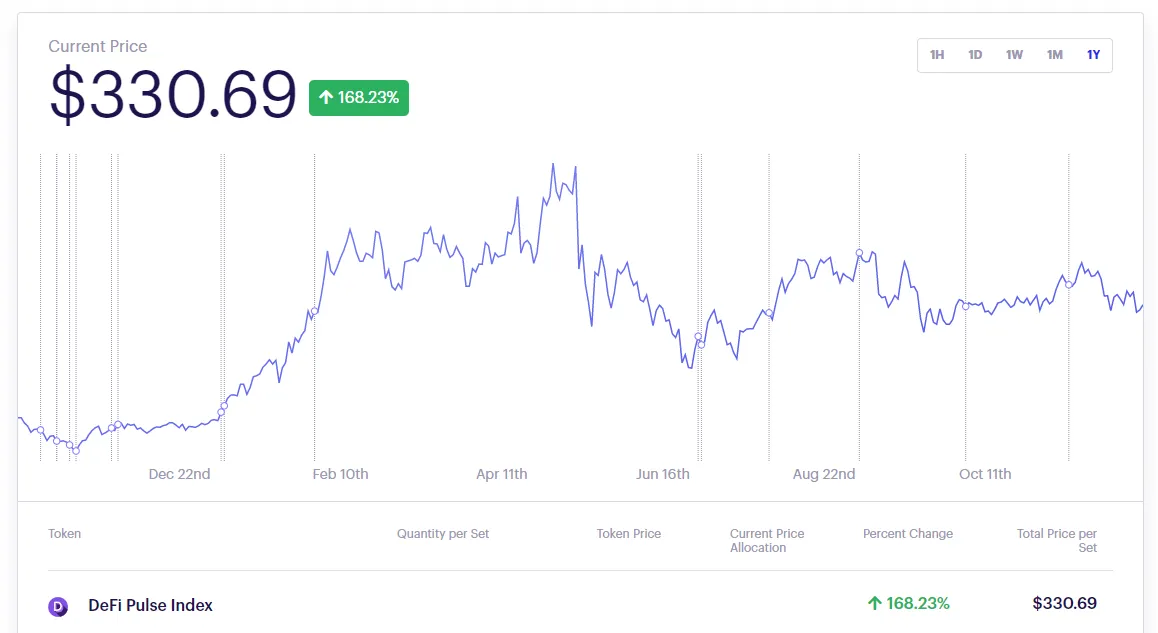
Task: Click the Token column header
Action: [65, 534]
